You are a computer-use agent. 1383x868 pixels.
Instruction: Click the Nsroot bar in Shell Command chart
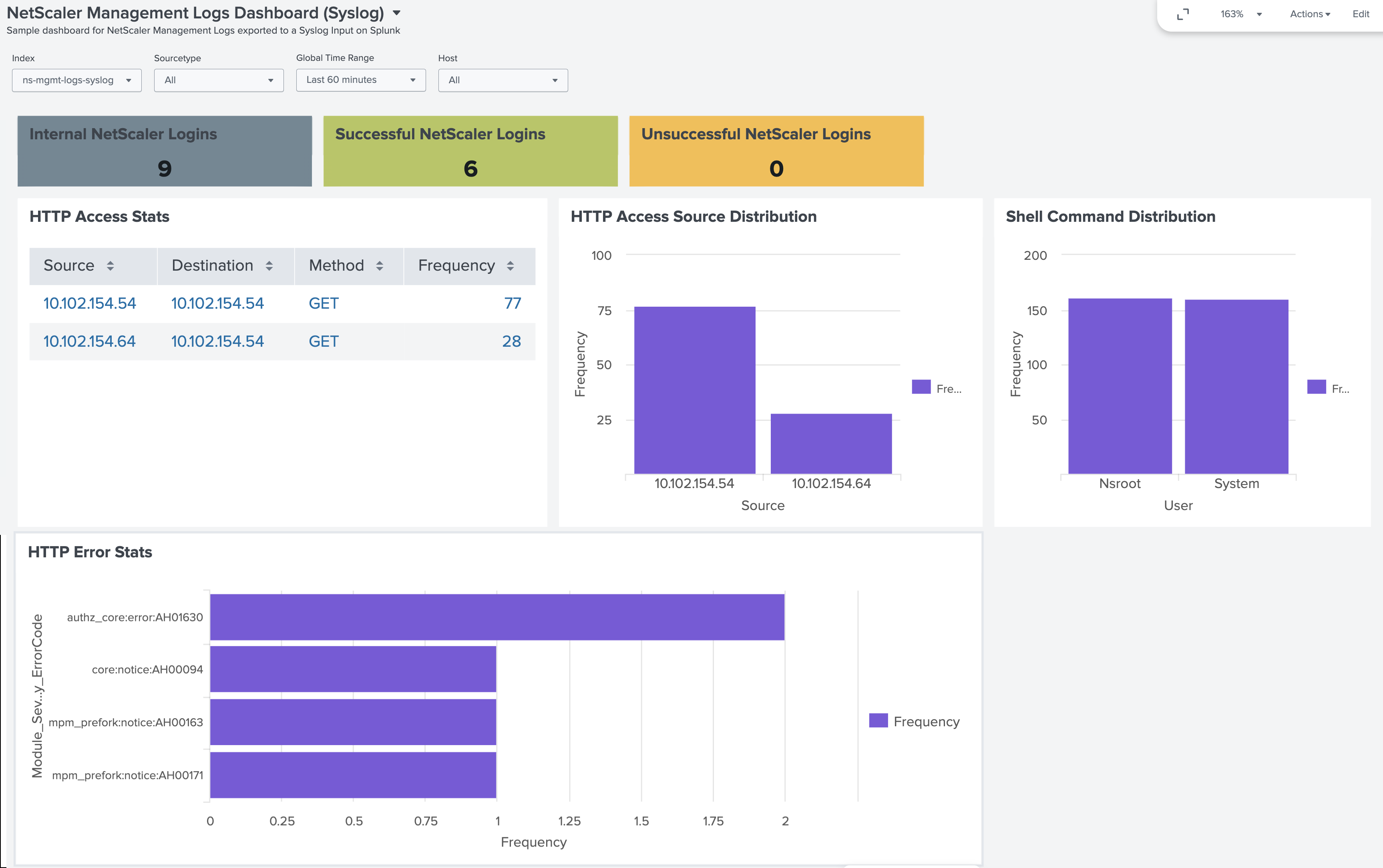(1120, 386)
